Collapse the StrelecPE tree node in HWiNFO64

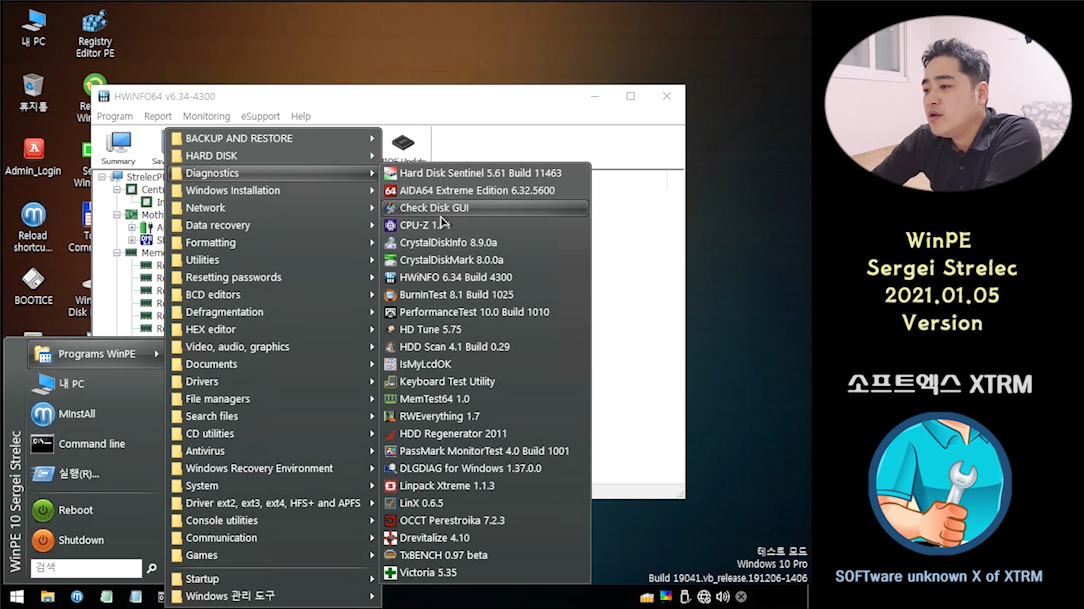coord(102,177)
